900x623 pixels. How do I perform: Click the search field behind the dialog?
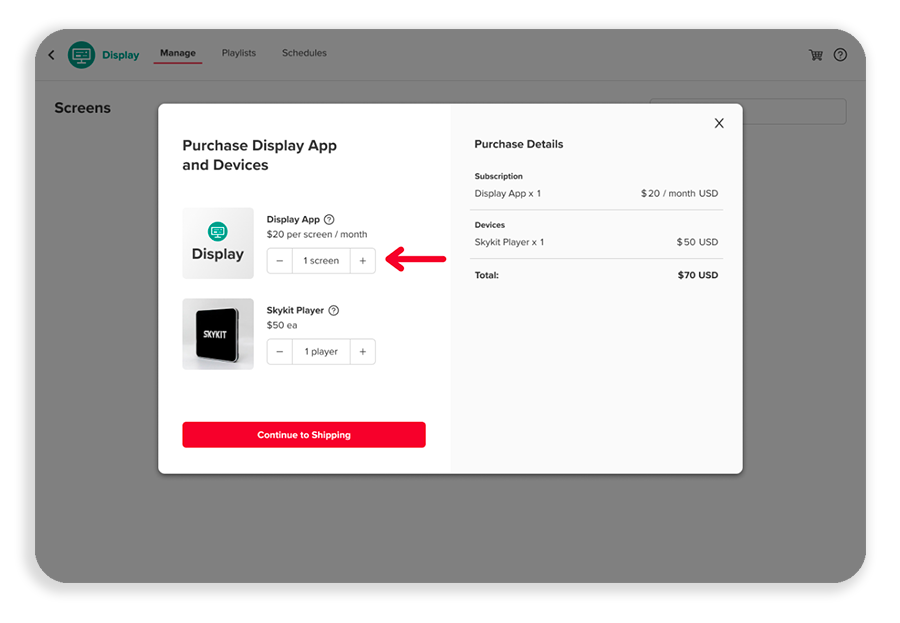coord(795,111)
